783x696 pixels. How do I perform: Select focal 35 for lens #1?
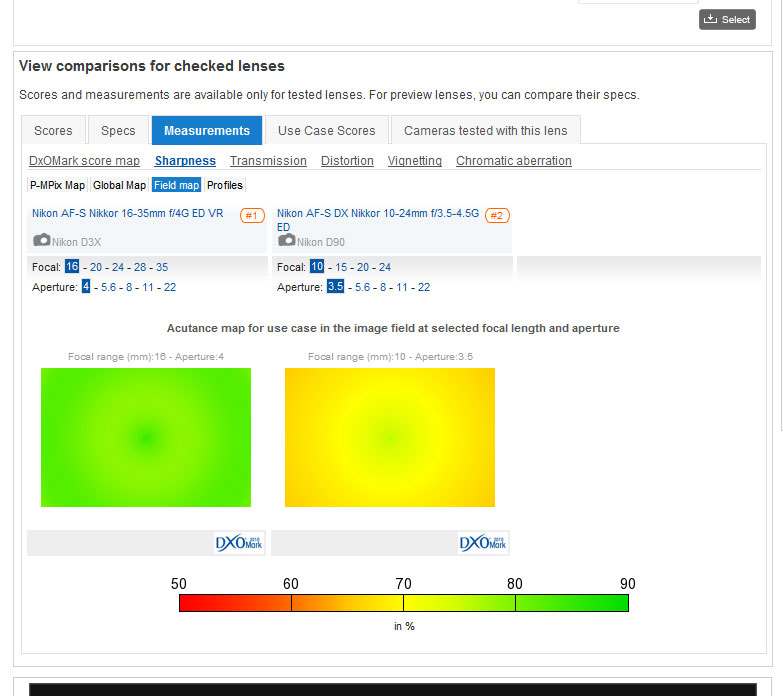click(x=162, y=267)
